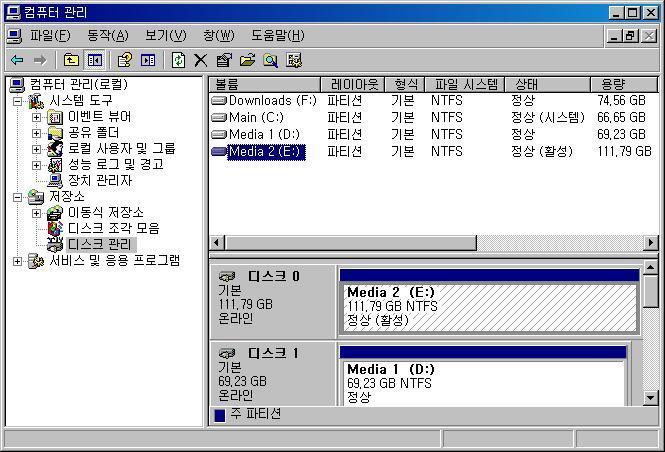Click the 74.56 GB capacity cell

[x=621, y=100]
